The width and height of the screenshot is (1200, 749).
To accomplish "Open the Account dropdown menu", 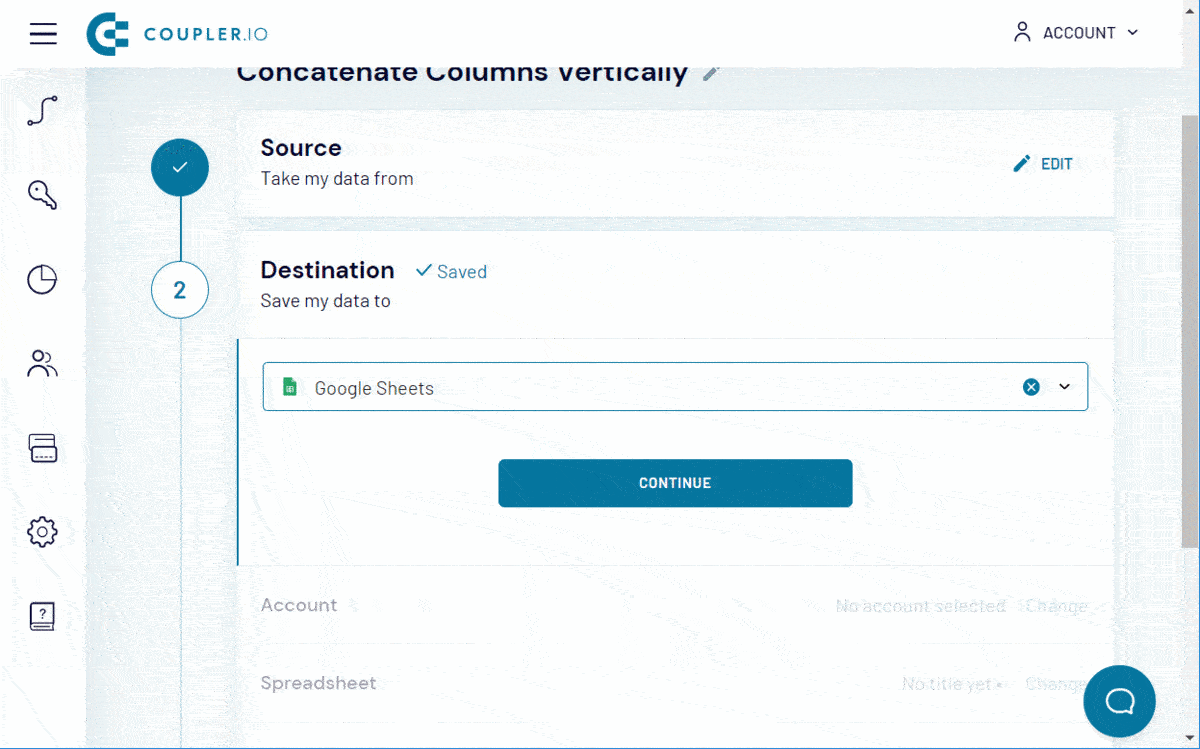I will (x=1077, y=33).
